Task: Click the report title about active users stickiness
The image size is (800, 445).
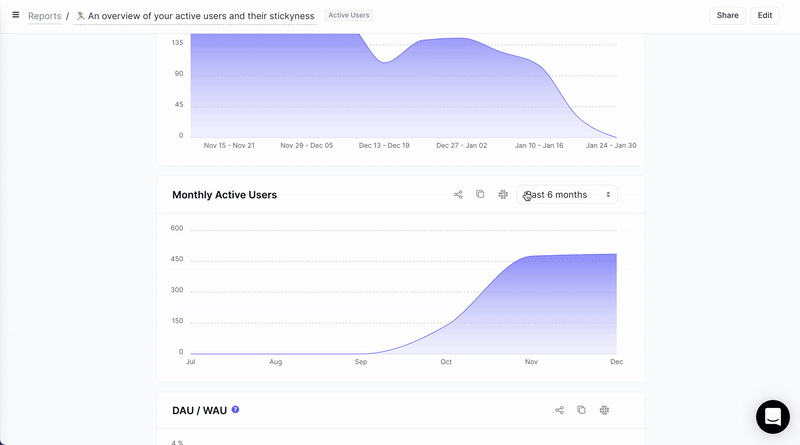Action: [x=200, y=16]
